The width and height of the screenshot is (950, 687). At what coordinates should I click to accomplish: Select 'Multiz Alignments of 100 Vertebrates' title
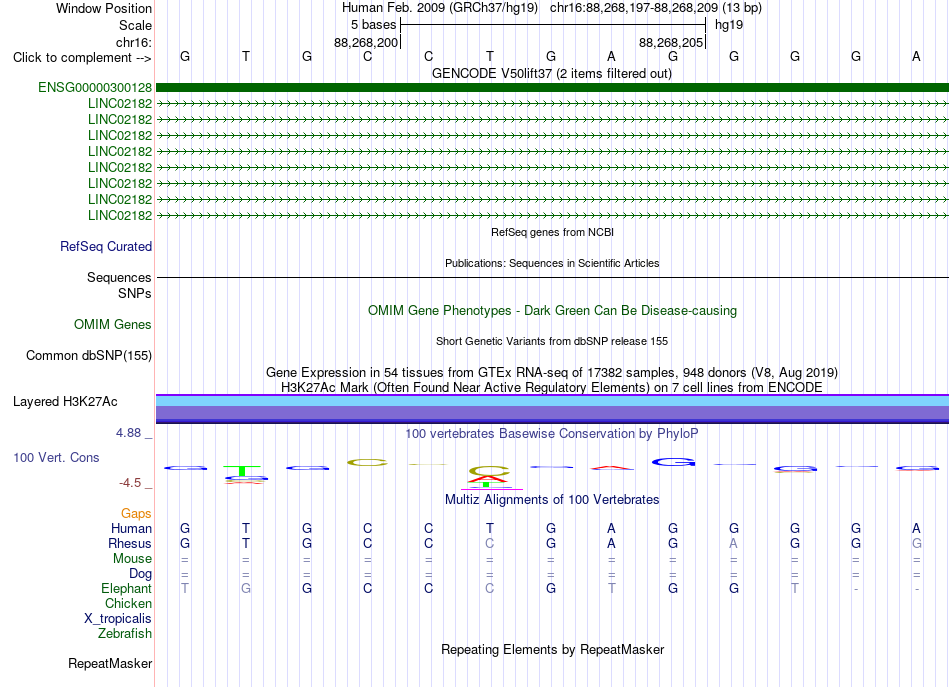point(552,500)
